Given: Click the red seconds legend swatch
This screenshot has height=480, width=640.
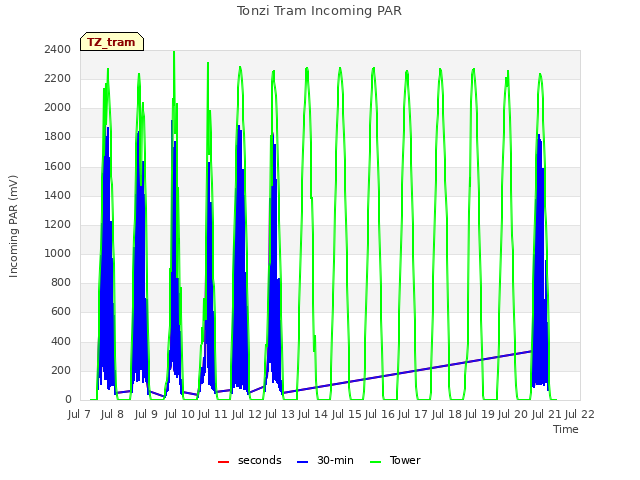Looking at the screenshot, I should coord(224,462).
